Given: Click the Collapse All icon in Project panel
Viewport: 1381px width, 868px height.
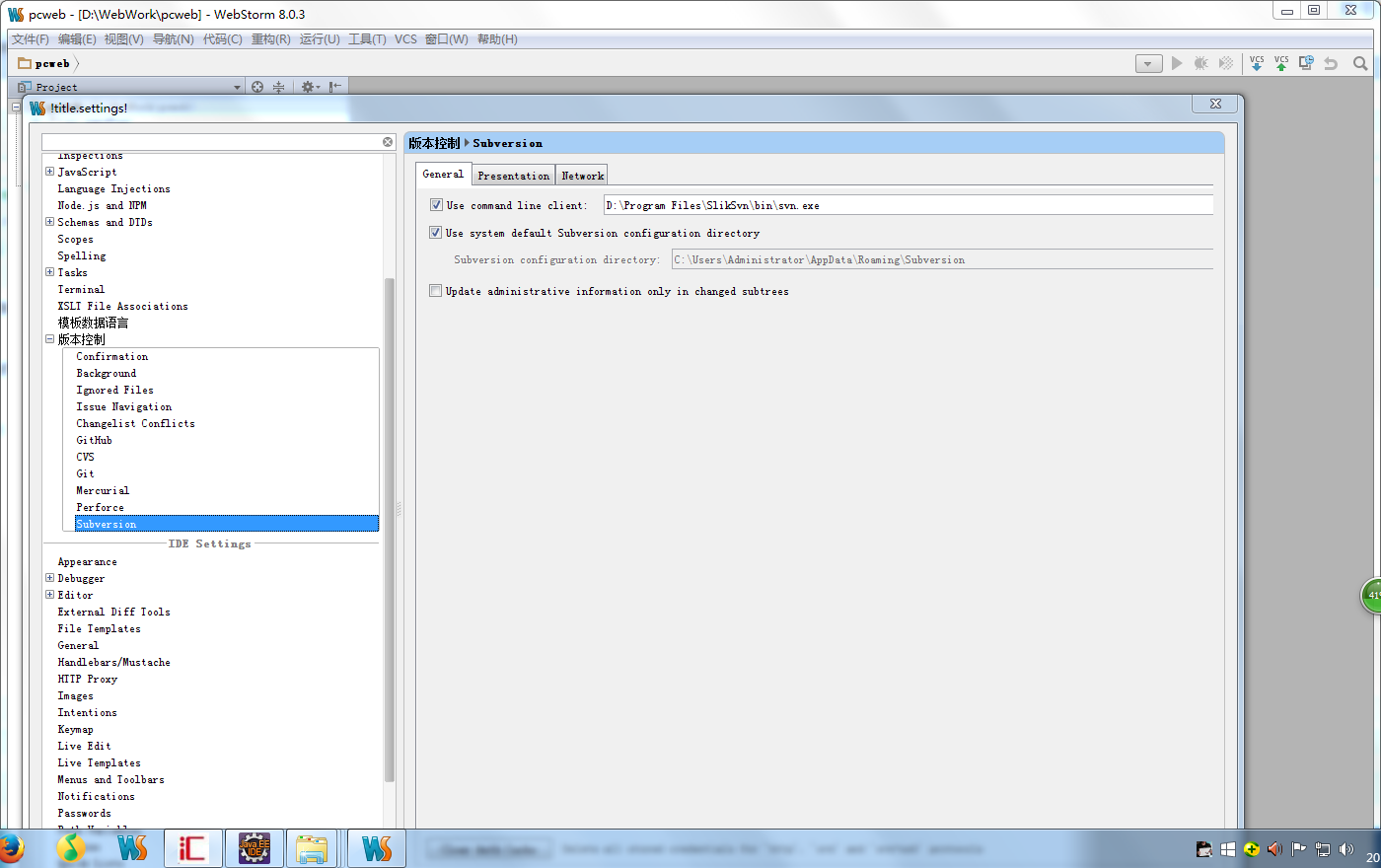Looking at the screenshot, I should (x=279, y=87).
